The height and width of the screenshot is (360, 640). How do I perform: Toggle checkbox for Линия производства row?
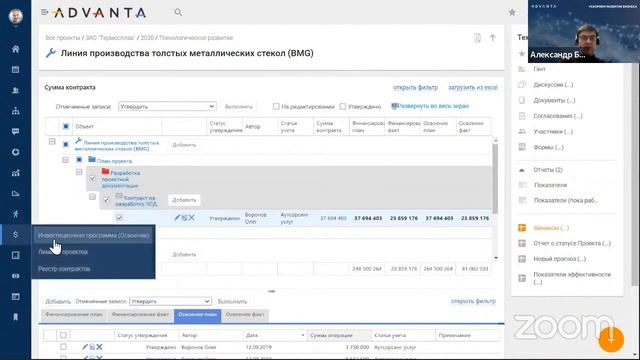(x=66, y=144)
